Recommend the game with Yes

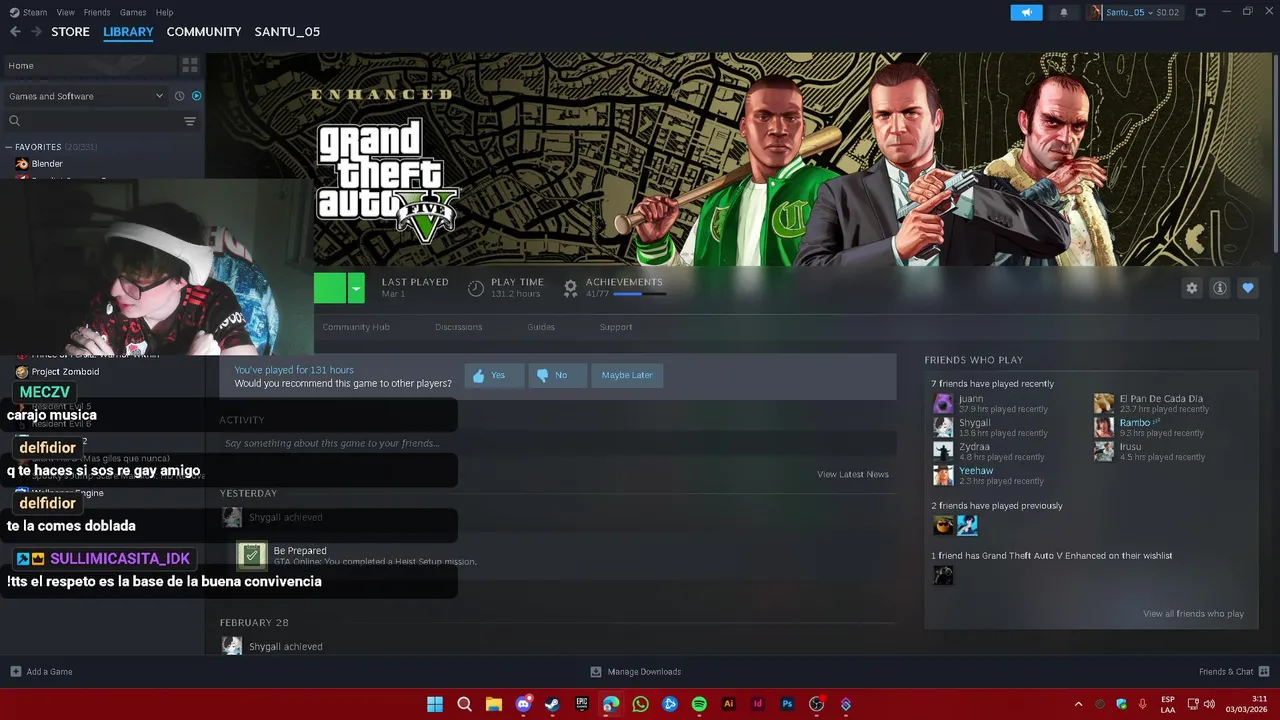(x=494, y=375)
